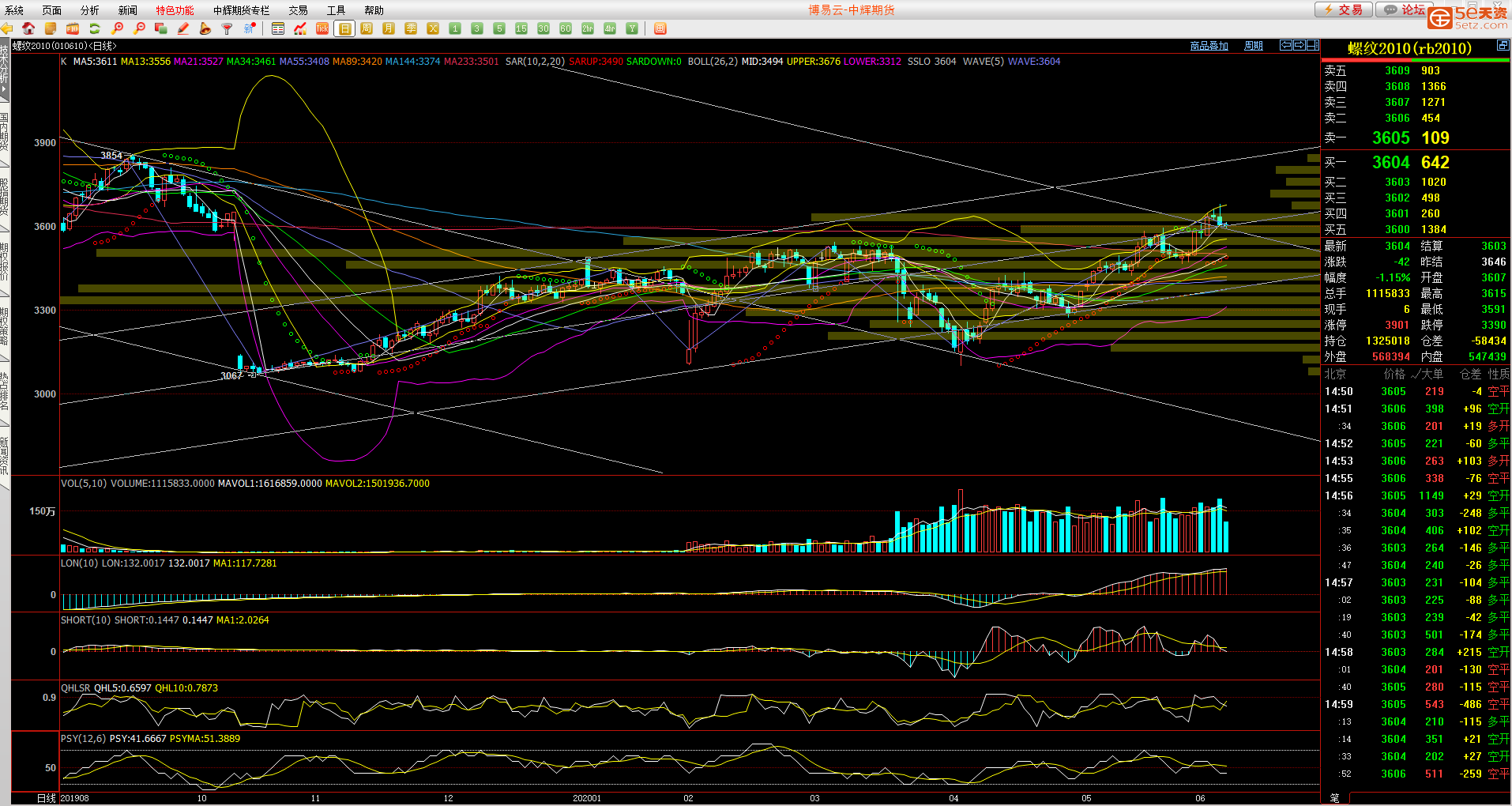Click the 卖一 price 3605
Viewport: 1512px width, 806px height.
[x=1390, y=137]
